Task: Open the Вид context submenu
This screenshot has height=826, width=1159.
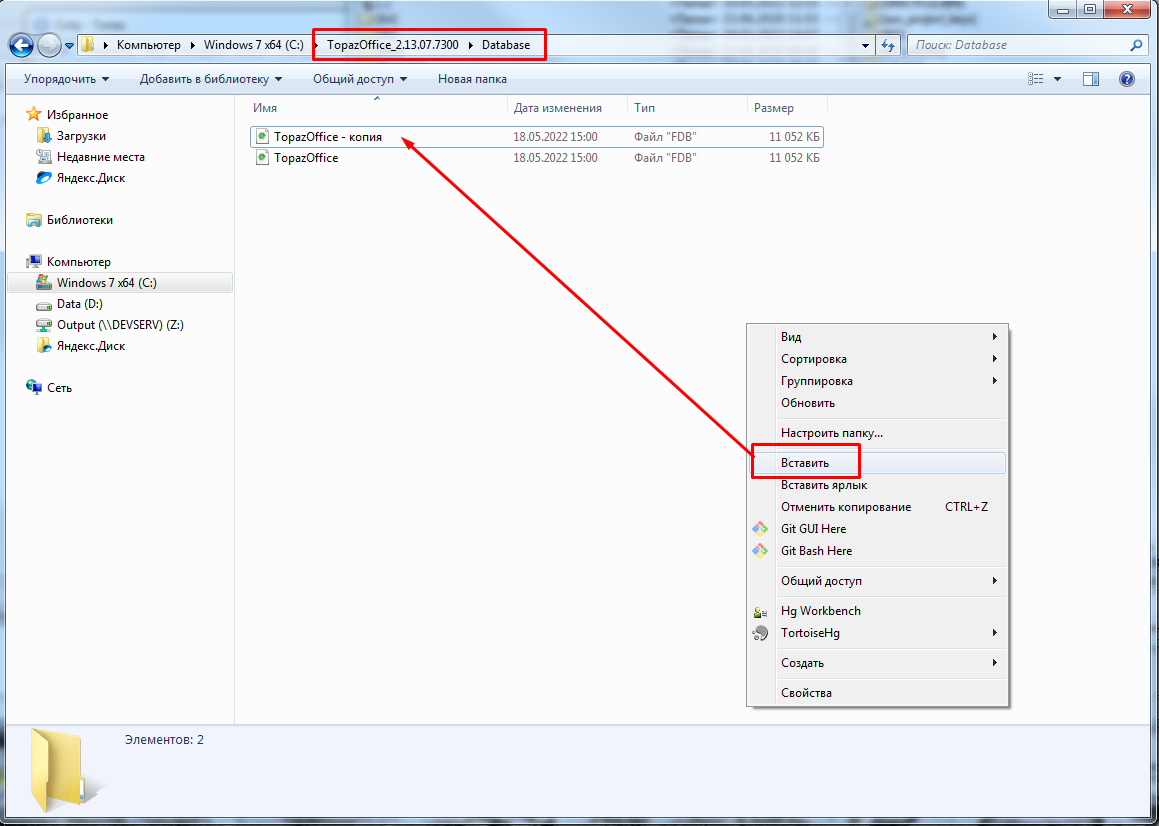Action: point(877,336)
